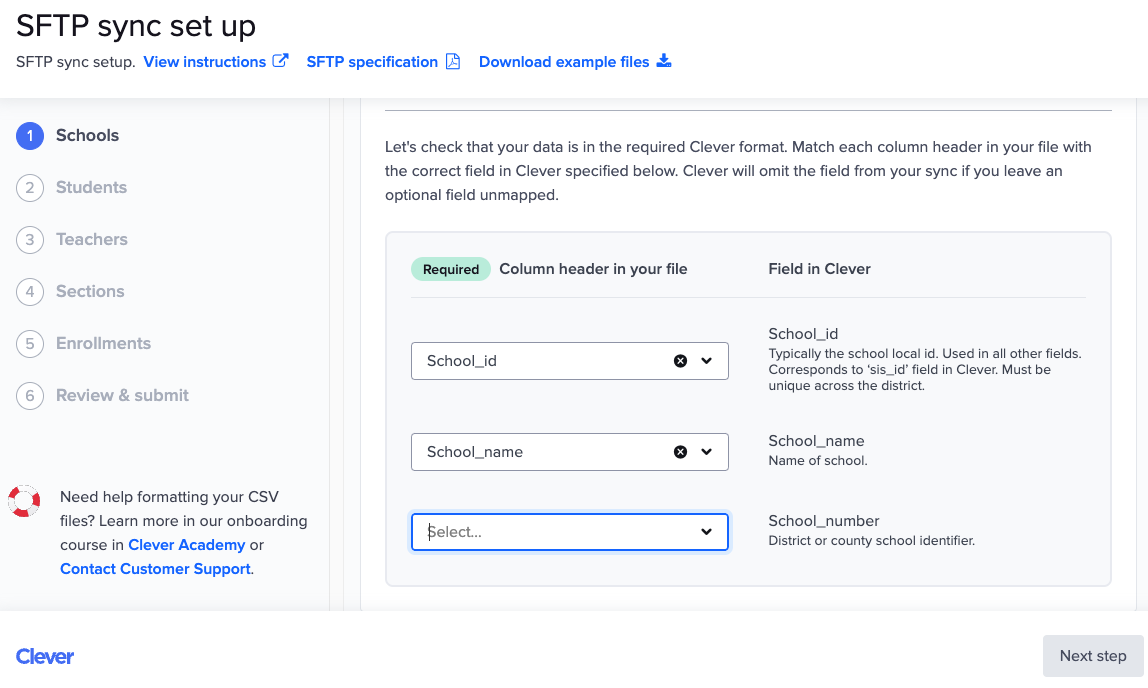Click the download icon beside Download example files
The height and width of the screenshot is (688, 1148).
coord(663,61)
